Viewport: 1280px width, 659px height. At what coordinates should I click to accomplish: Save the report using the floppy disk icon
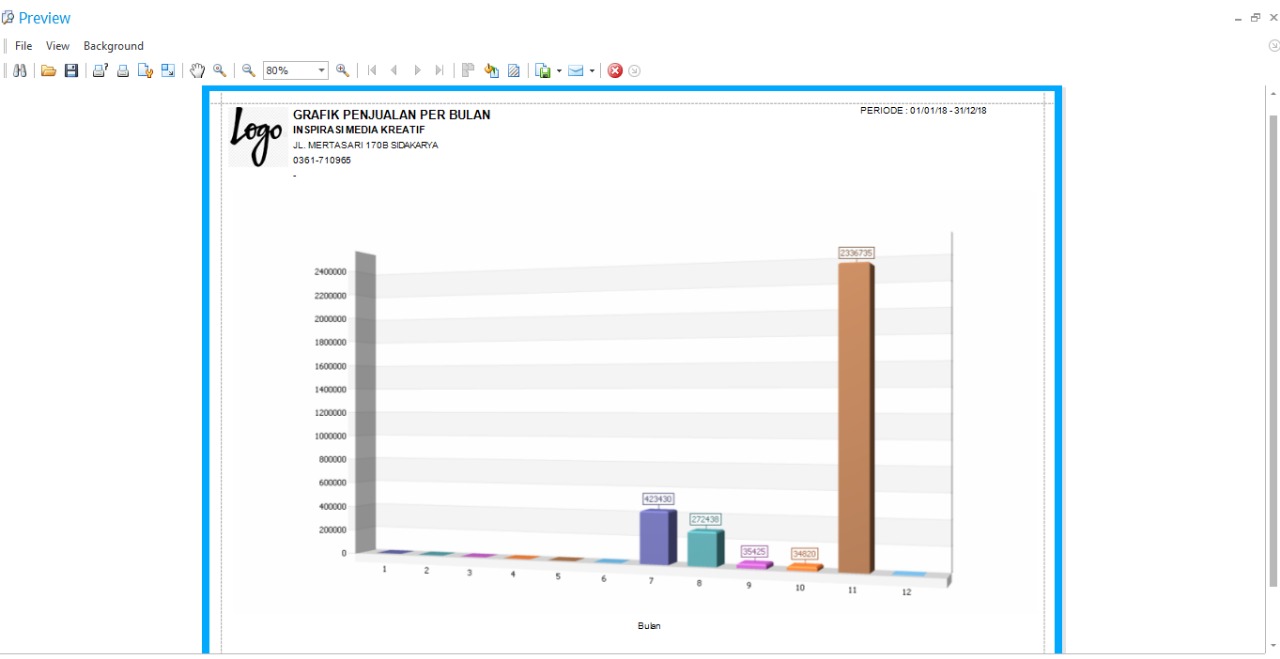pos(71,71)
